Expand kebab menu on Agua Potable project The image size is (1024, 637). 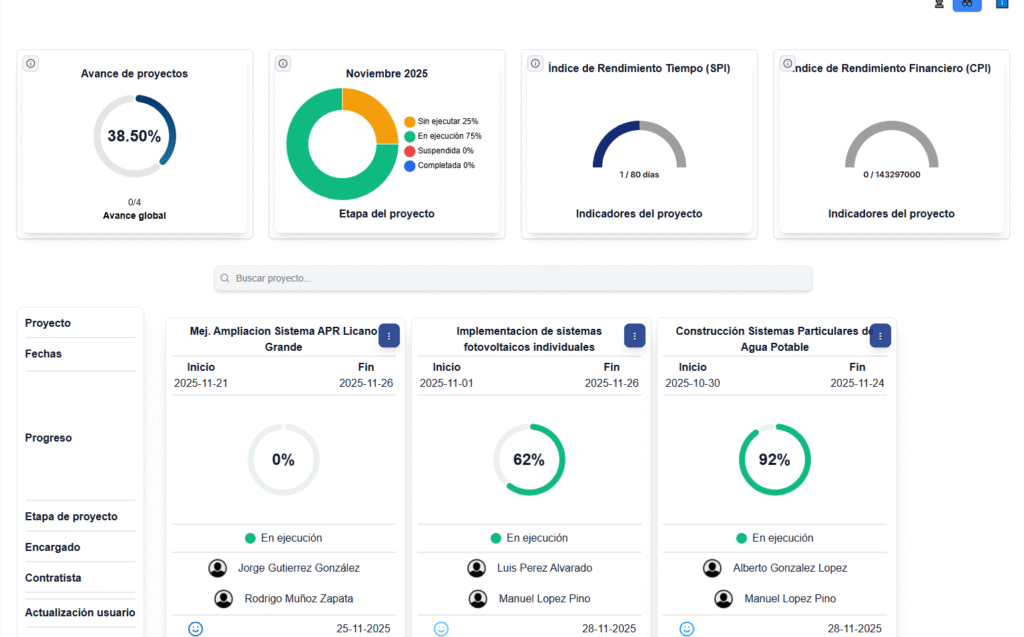[880, 336]
